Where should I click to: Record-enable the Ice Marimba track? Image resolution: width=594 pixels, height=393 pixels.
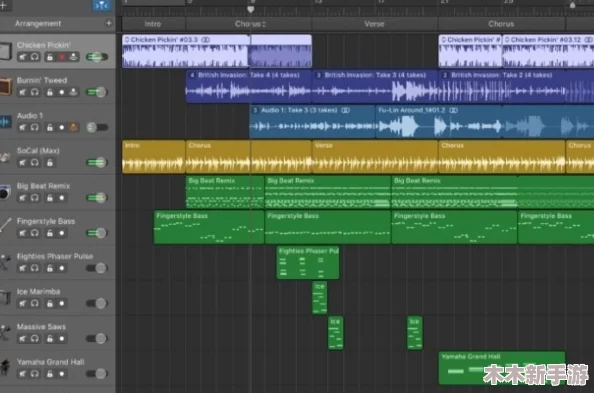[x=62, y=304]
